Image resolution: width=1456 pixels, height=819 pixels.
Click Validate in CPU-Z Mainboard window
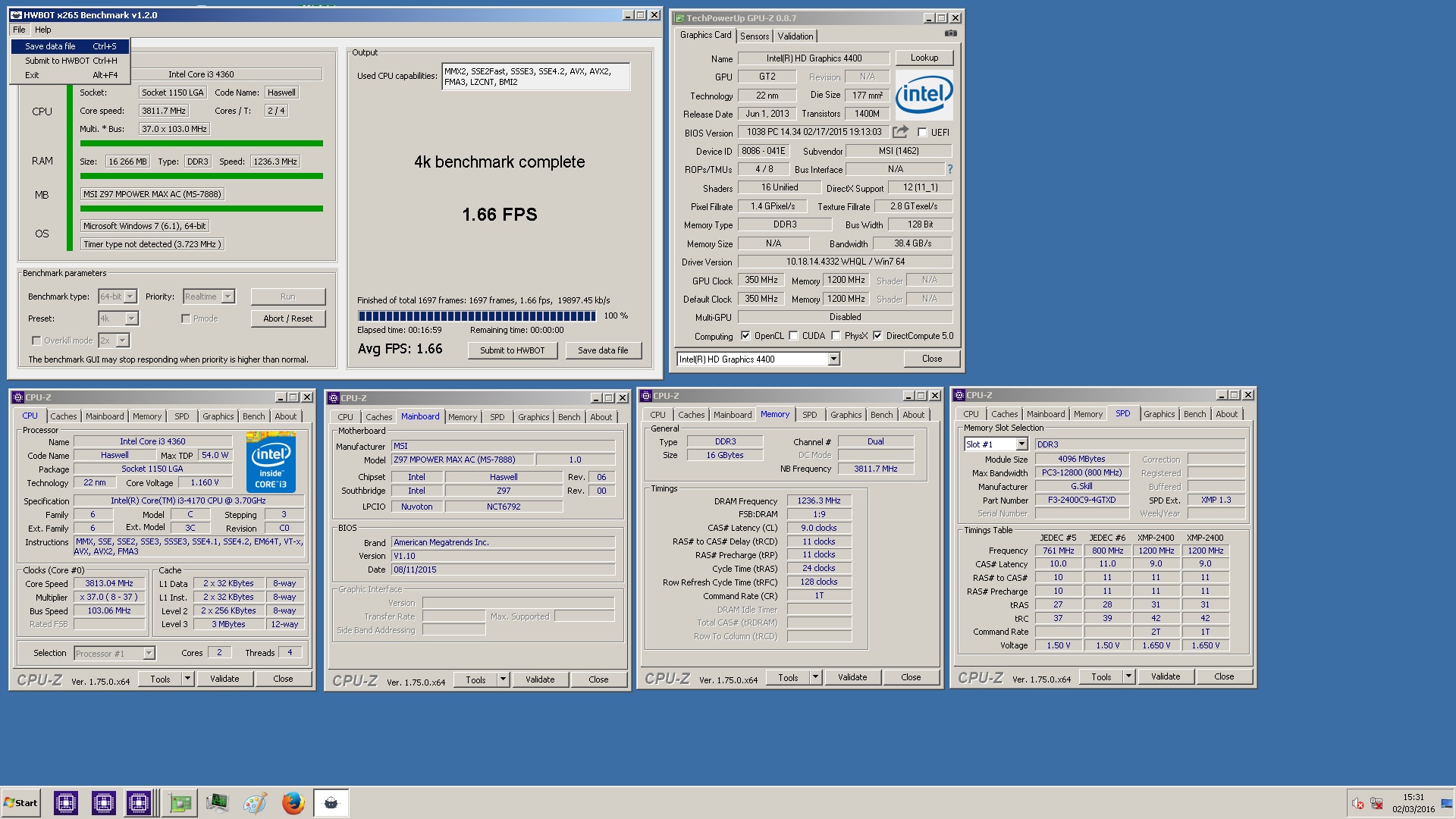click(540, 679)
